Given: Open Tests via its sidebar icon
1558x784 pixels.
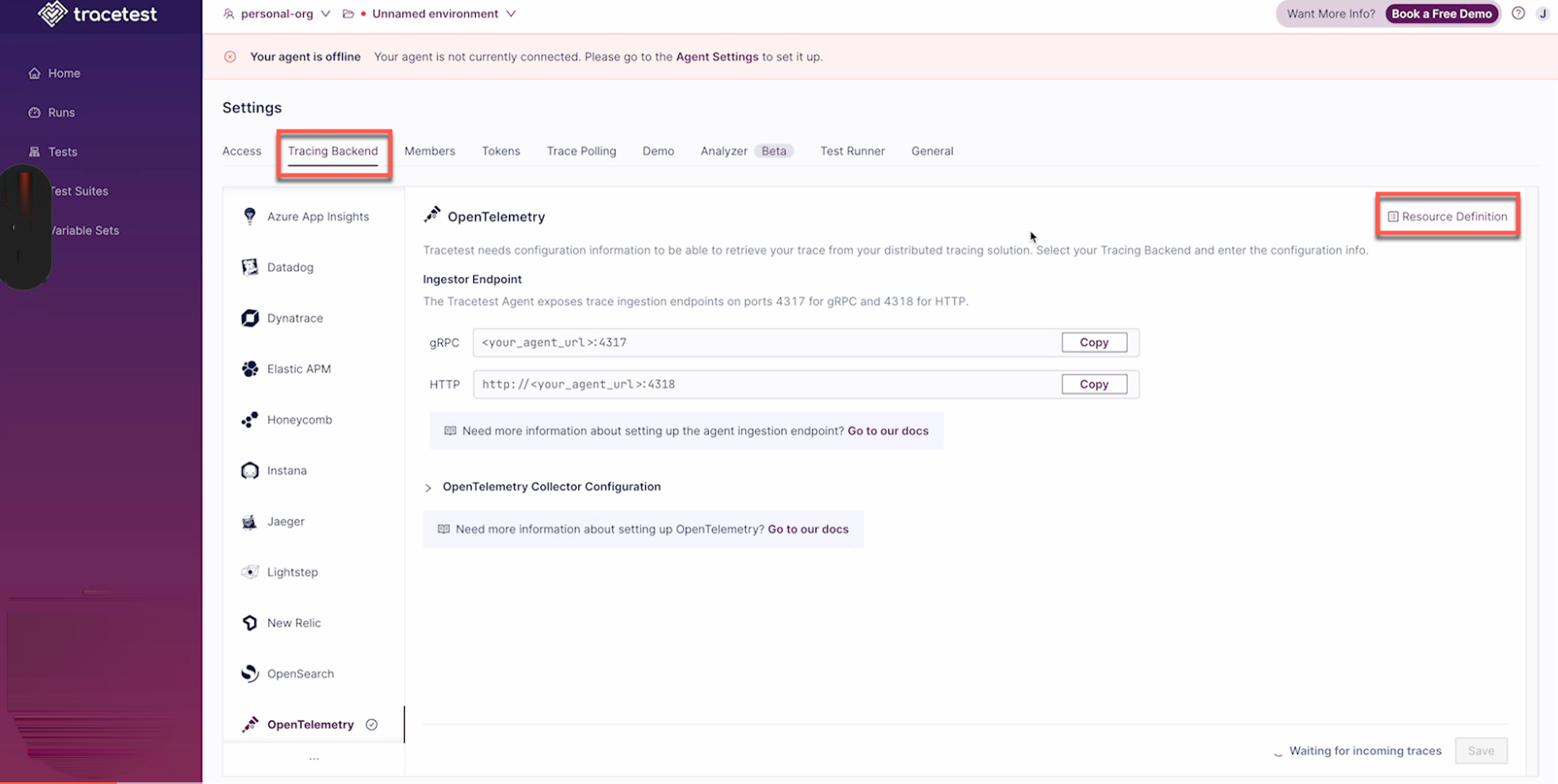Looking at the screenshot, I should pos(35,152).
